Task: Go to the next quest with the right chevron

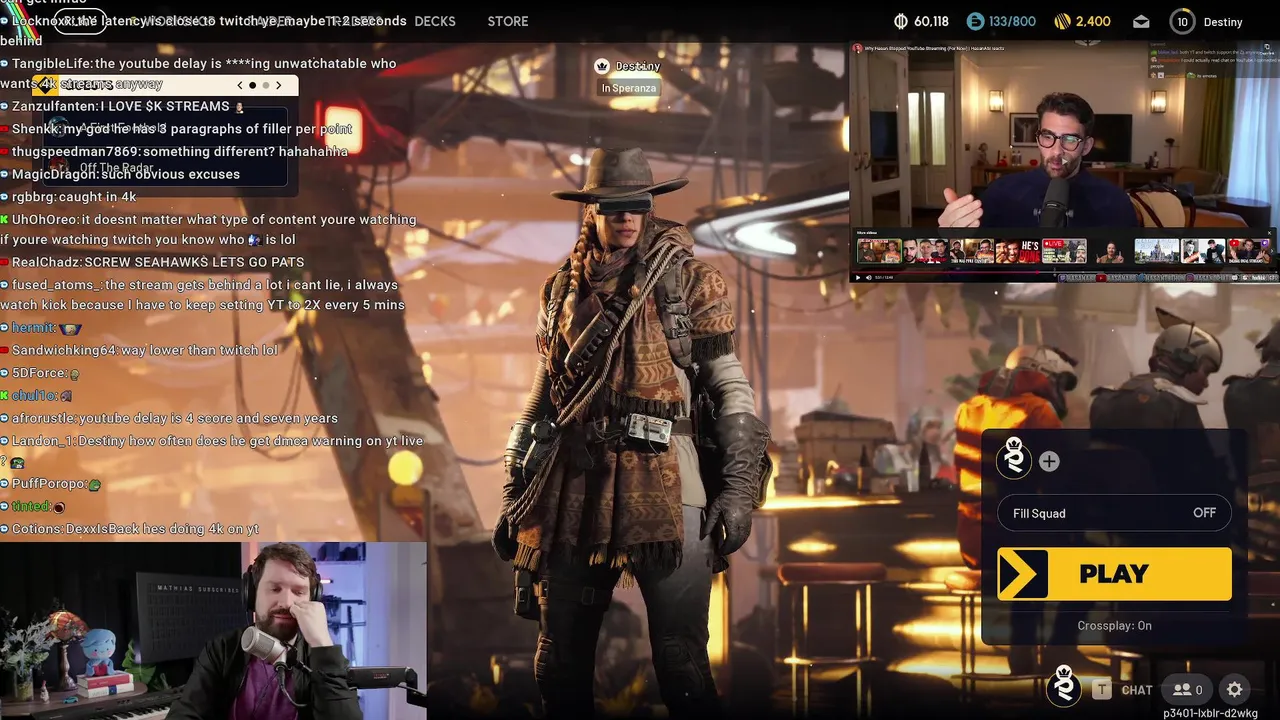Action: pyautogui.click(x=278, y=85)
